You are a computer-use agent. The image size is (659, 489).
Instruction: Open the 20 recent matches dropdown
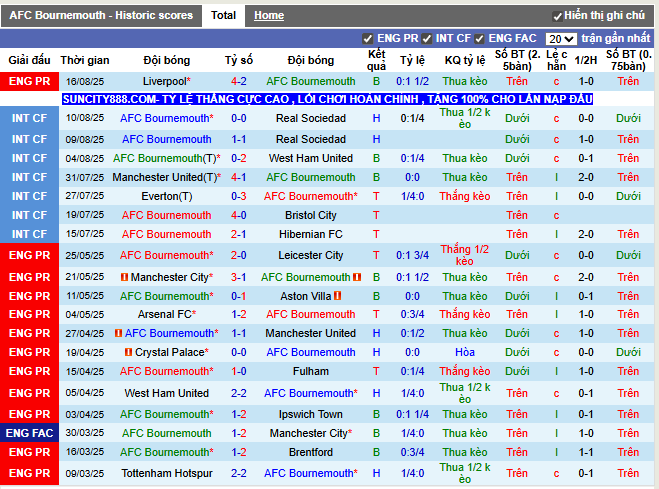pyautogui.click(x=561, y=39)
